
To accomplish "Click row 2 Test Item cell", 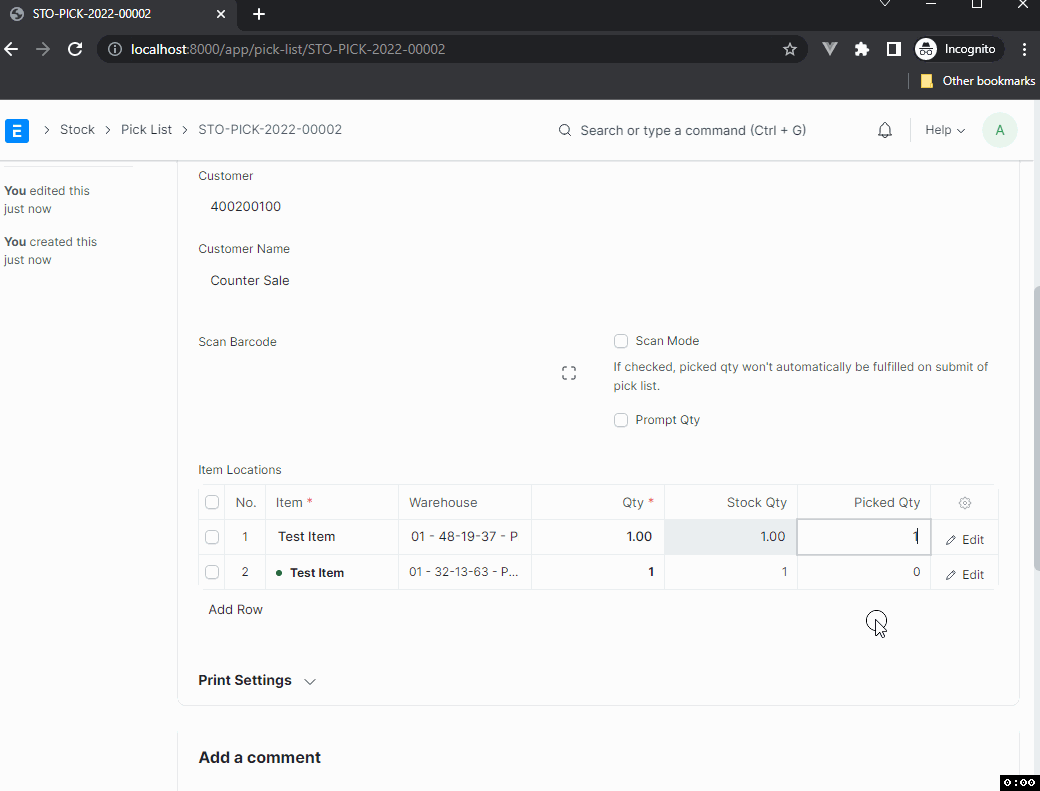I will click(x=332, y=572).
